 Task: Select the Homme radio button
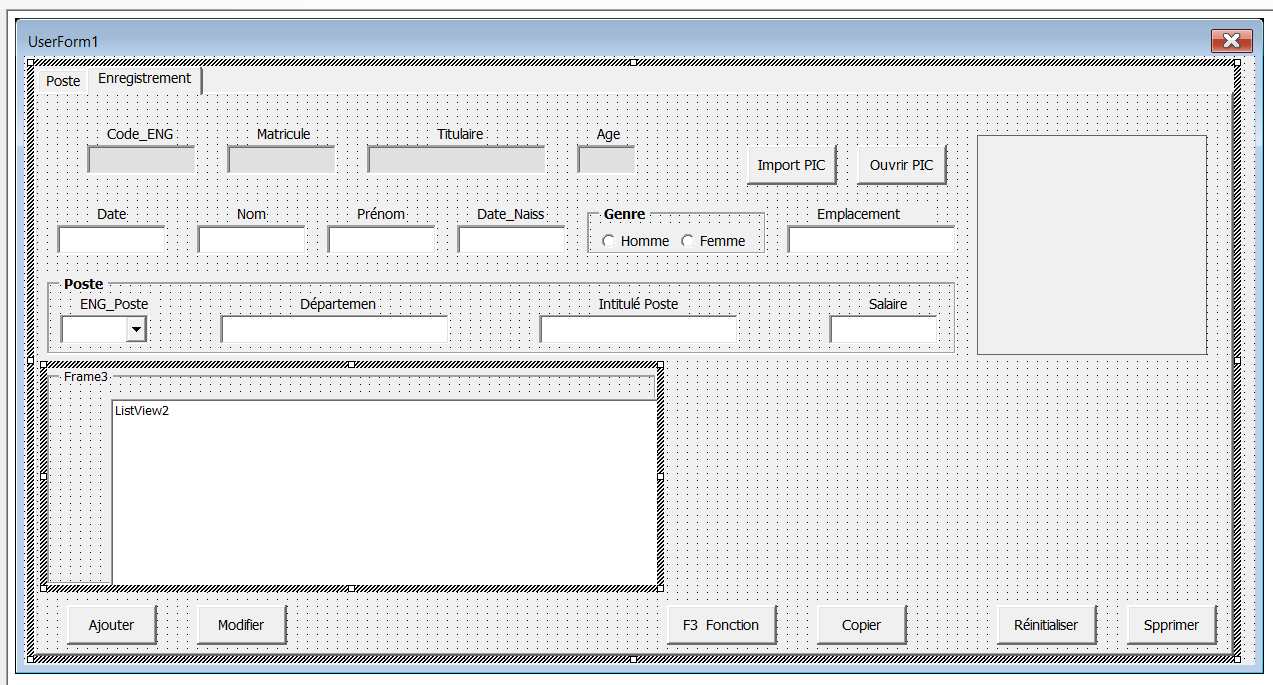608,241
